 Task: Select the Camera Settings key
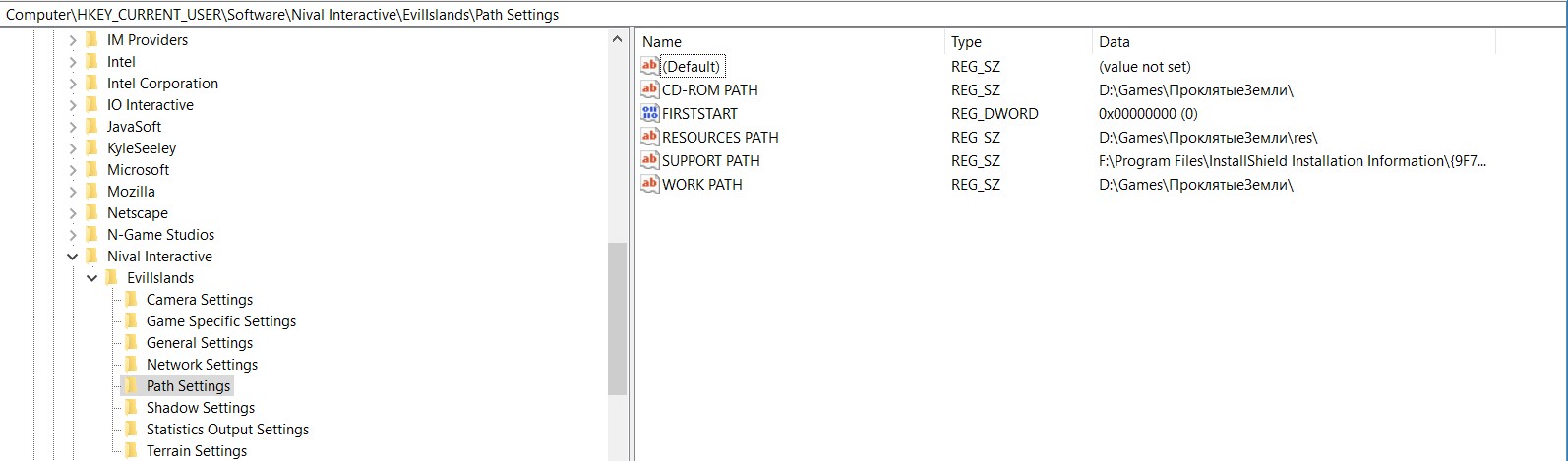click(199, 300)
